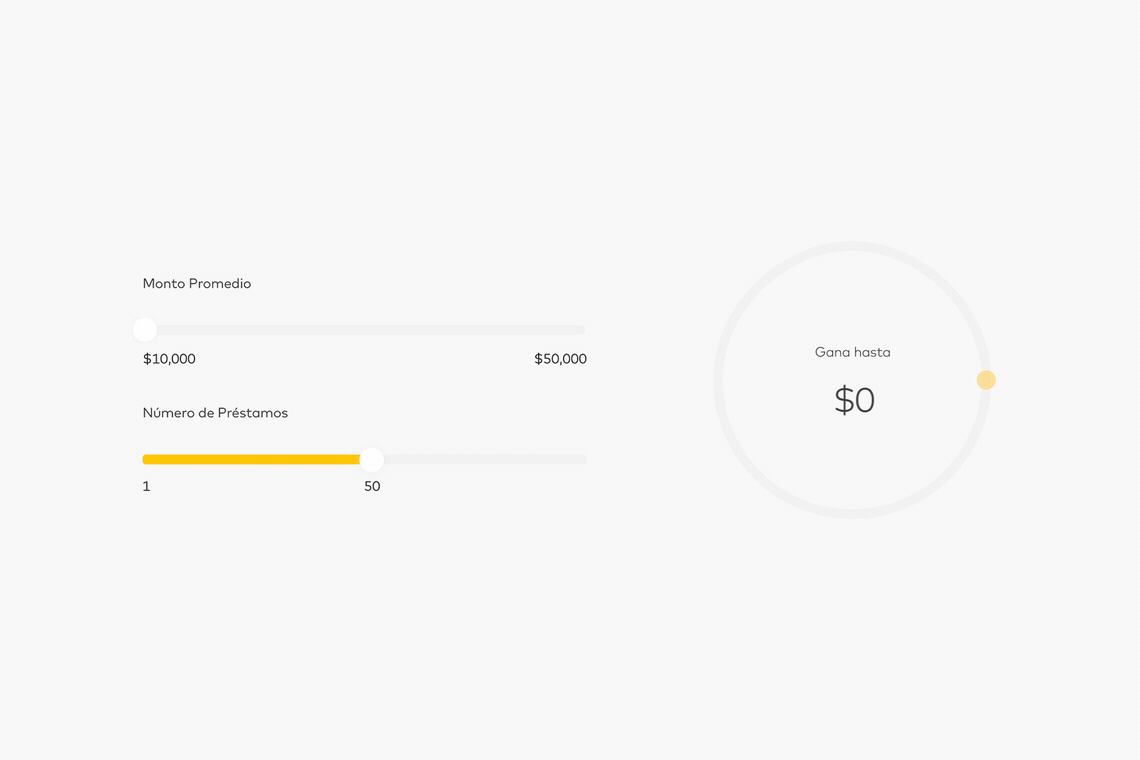The width and height of the screenshot is (1140, 760).
Task: Click the dollar sign of the earnings amount
Action: coord(844,401)
